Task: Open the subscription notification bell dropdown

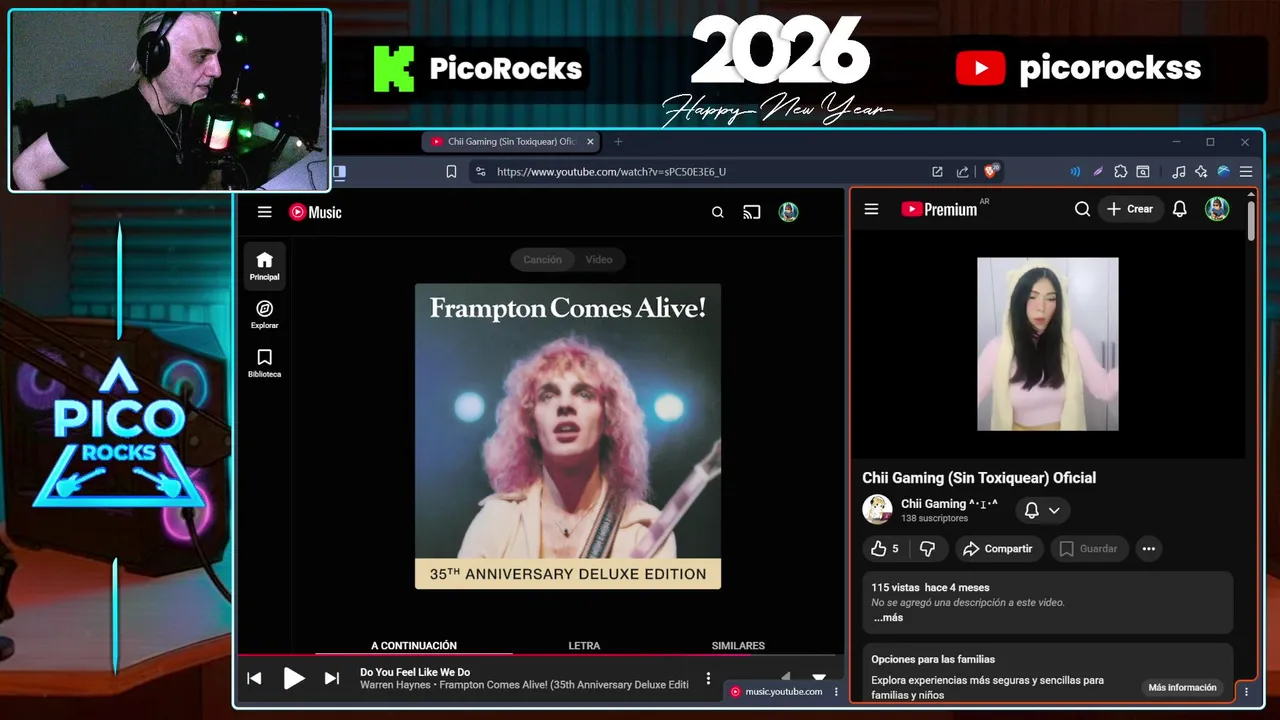Action: pos(1042,510)
